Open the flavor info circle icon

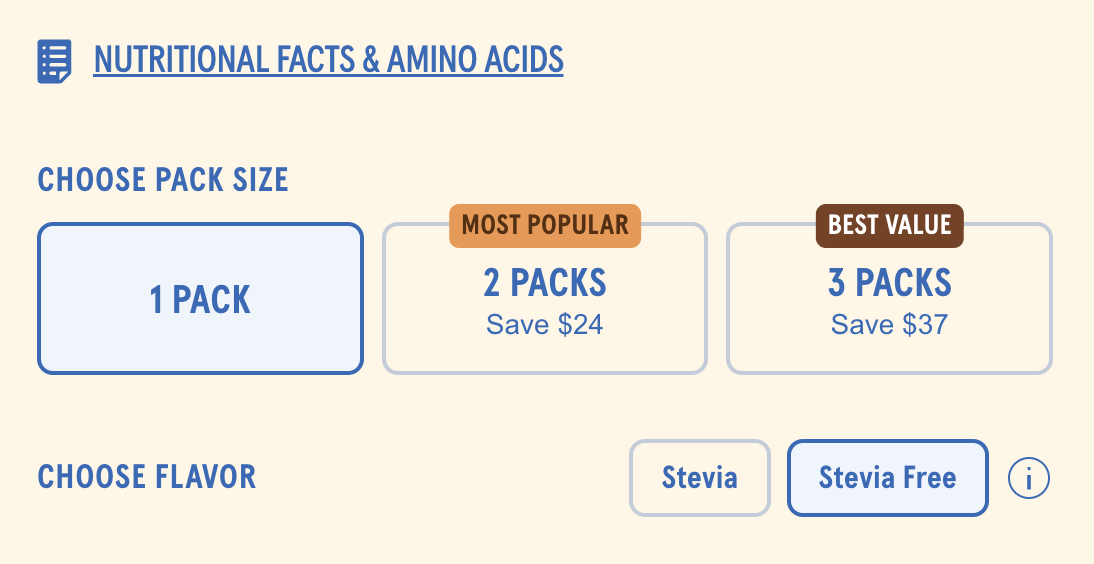tap(1028, 478)
